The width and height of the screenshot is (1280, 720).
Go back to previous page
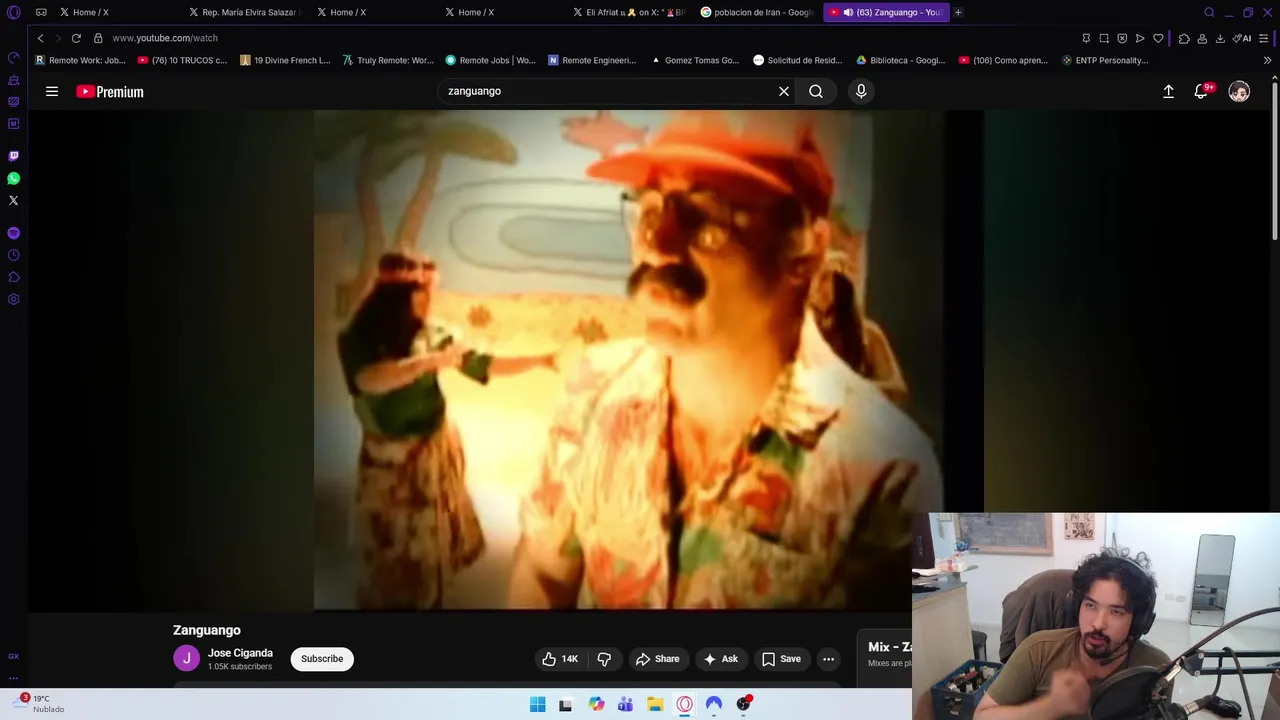40,38
